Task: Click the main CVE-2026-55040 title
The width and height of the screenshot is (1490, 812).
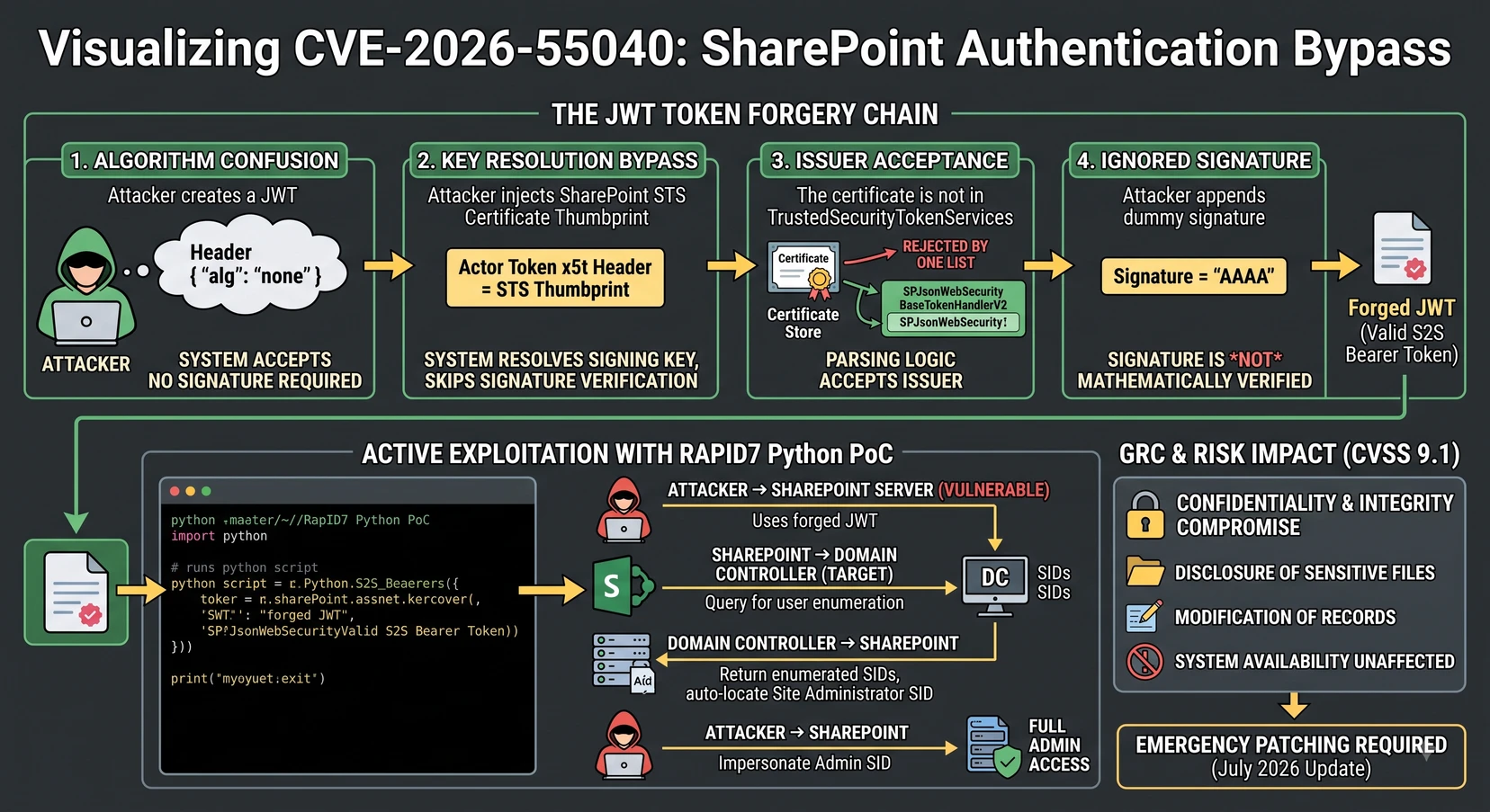Action: click(745, 49)
